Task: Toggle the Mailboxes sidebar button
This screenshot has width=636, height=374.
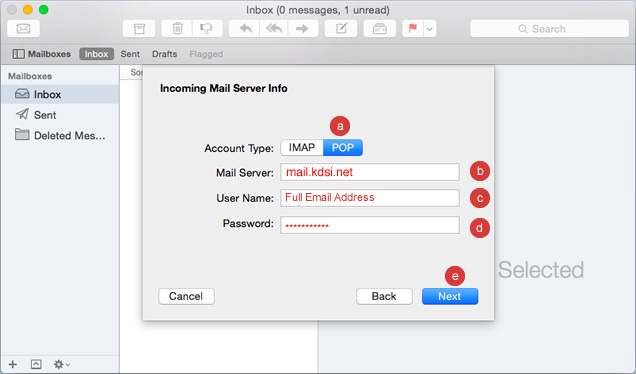Action: pyautogui.click(x=41, y=54)
